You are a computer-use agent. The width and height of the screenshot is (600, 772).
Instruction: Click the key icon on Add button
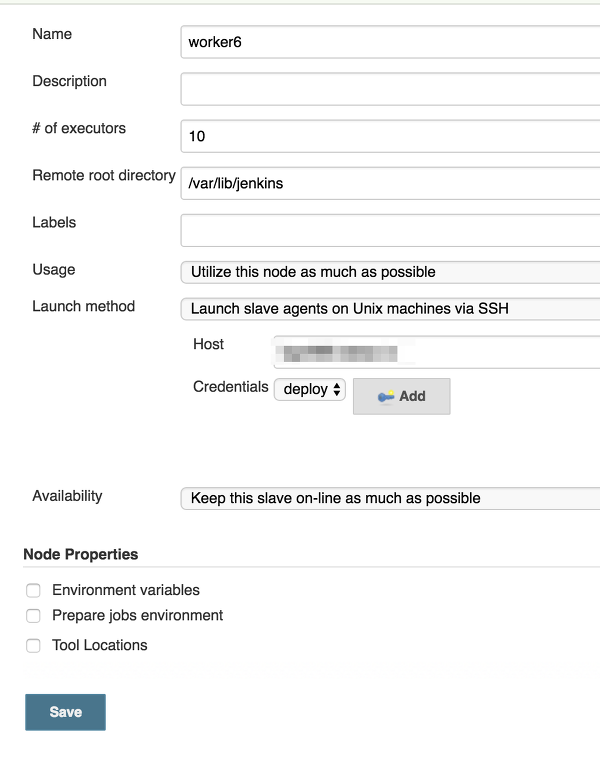[386, 396]
